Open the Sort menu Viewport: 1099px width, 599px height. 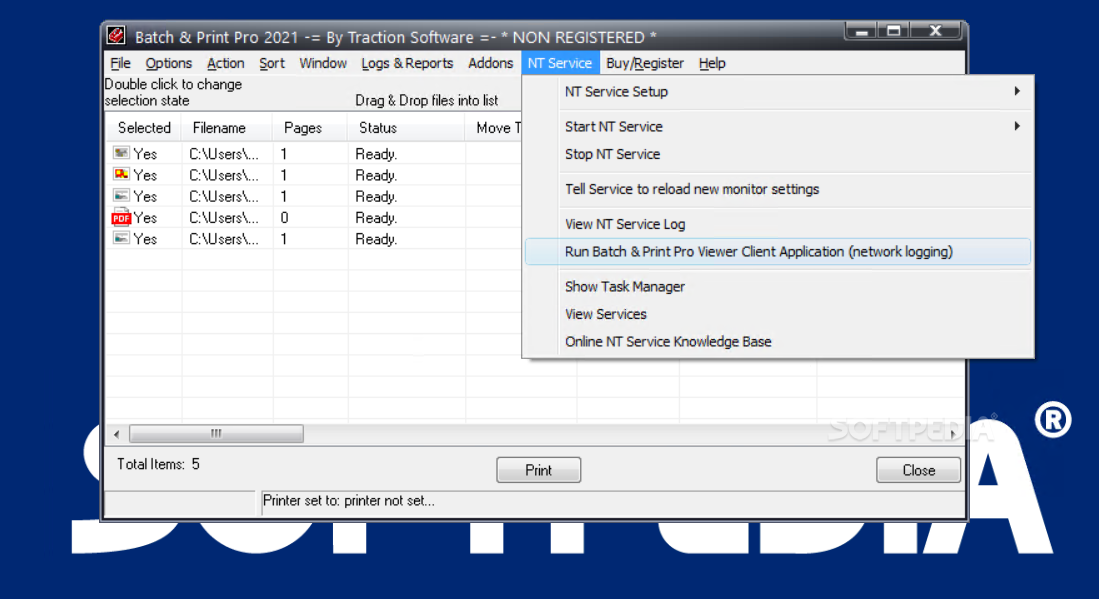coord(272,63)
